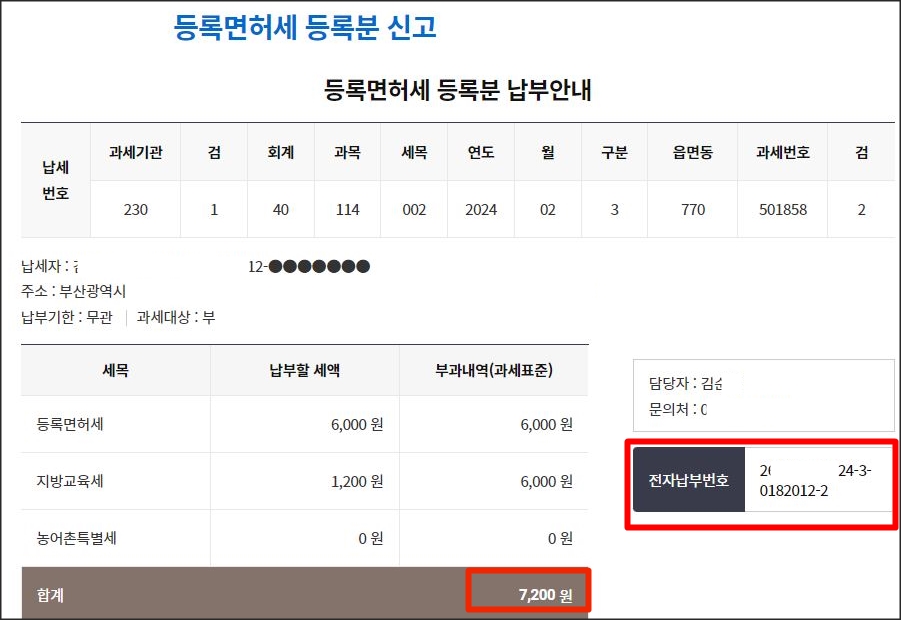Click the 읍면동 value 770

pos(696,208)
